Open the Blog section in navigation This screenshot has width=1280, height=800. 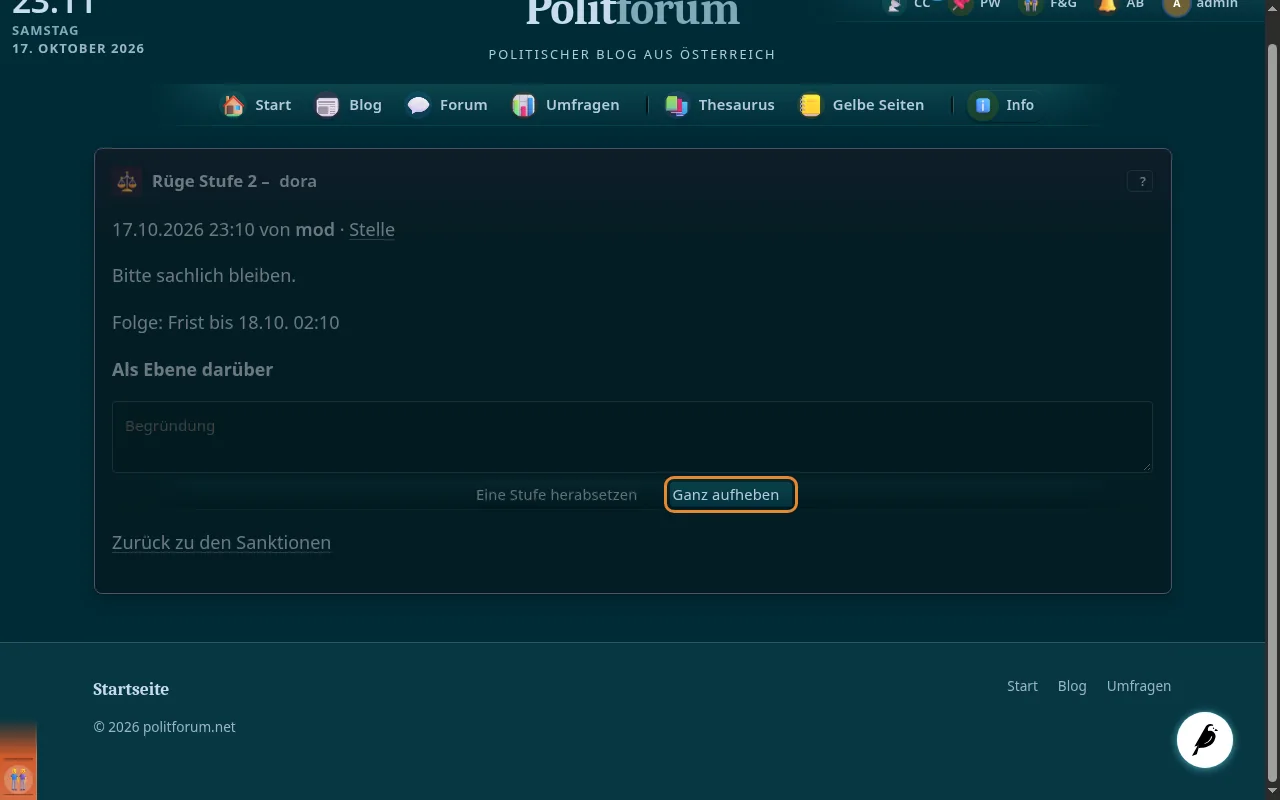(349, 105)
